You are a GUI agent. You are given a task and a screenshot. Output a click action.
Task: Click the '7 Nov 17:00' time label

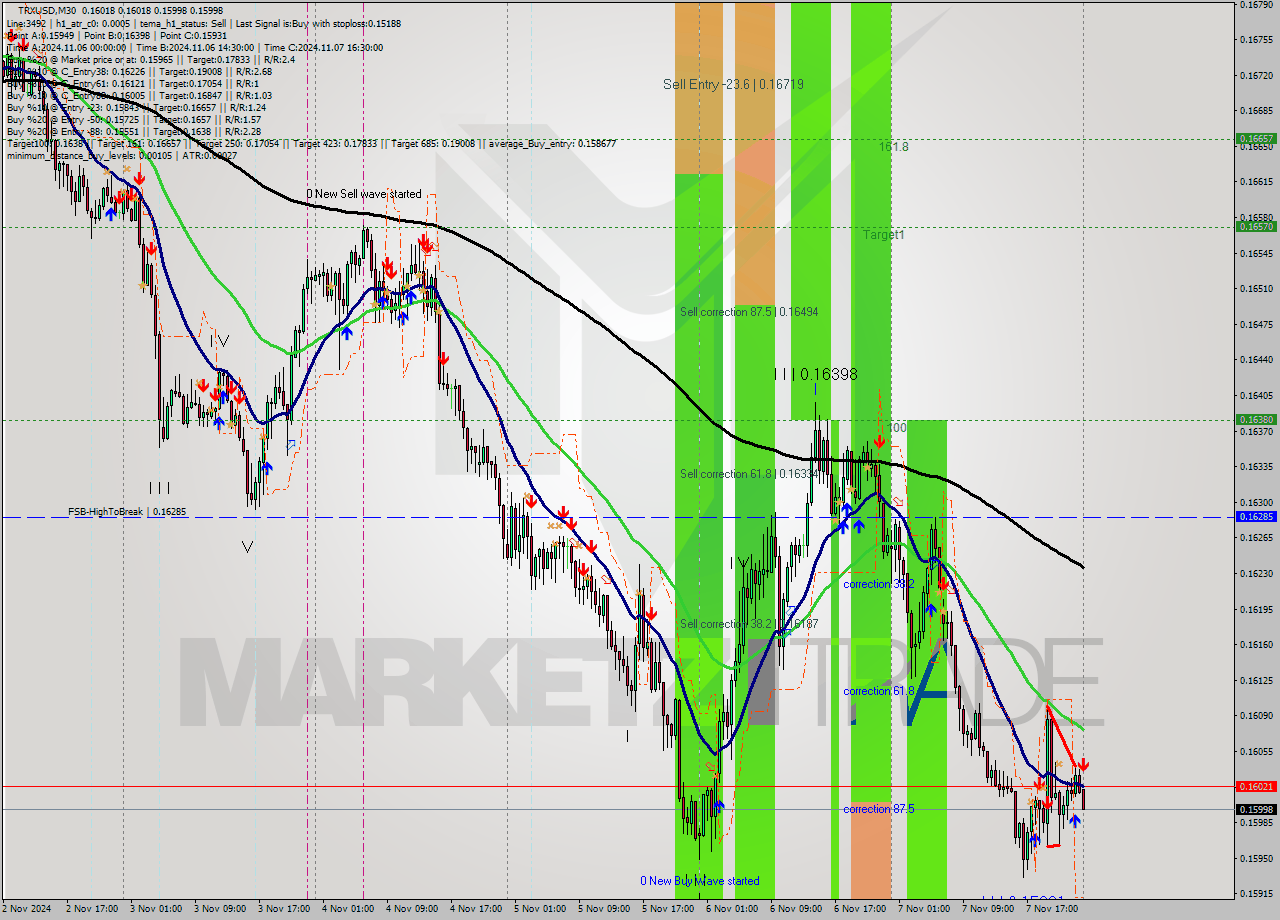click(x=1052, y=909)
